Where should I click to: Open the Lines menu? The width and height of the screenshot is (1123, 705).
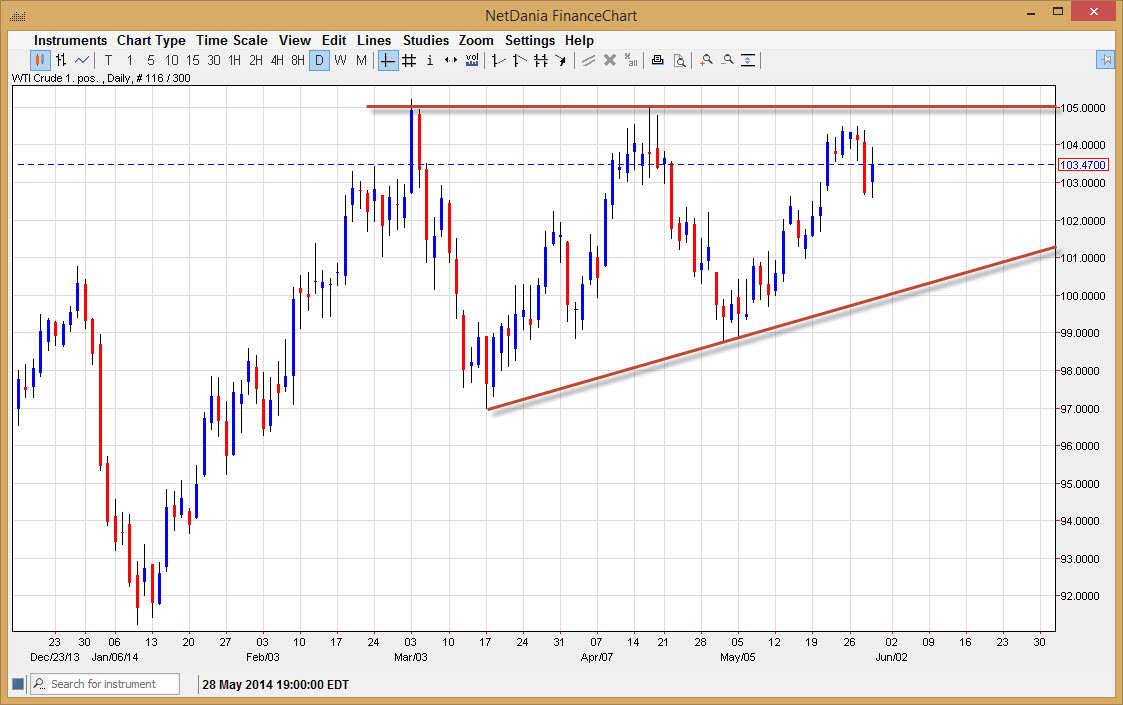374,40
